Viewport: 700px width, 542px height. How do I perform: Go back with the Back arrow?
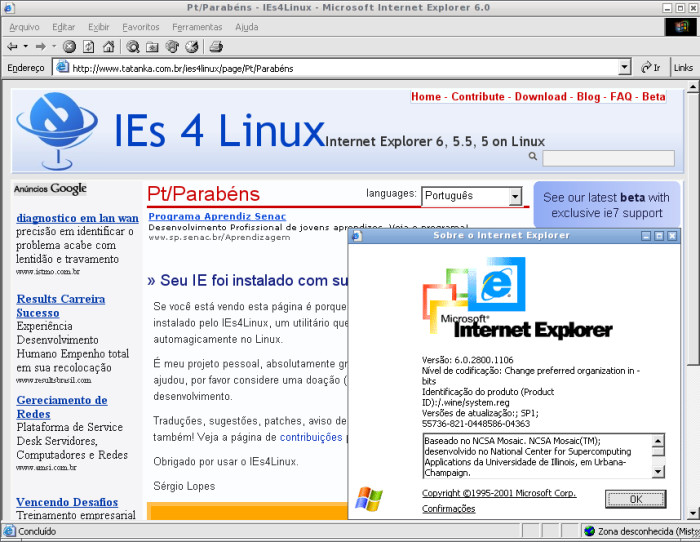click(x=12, y=46)
